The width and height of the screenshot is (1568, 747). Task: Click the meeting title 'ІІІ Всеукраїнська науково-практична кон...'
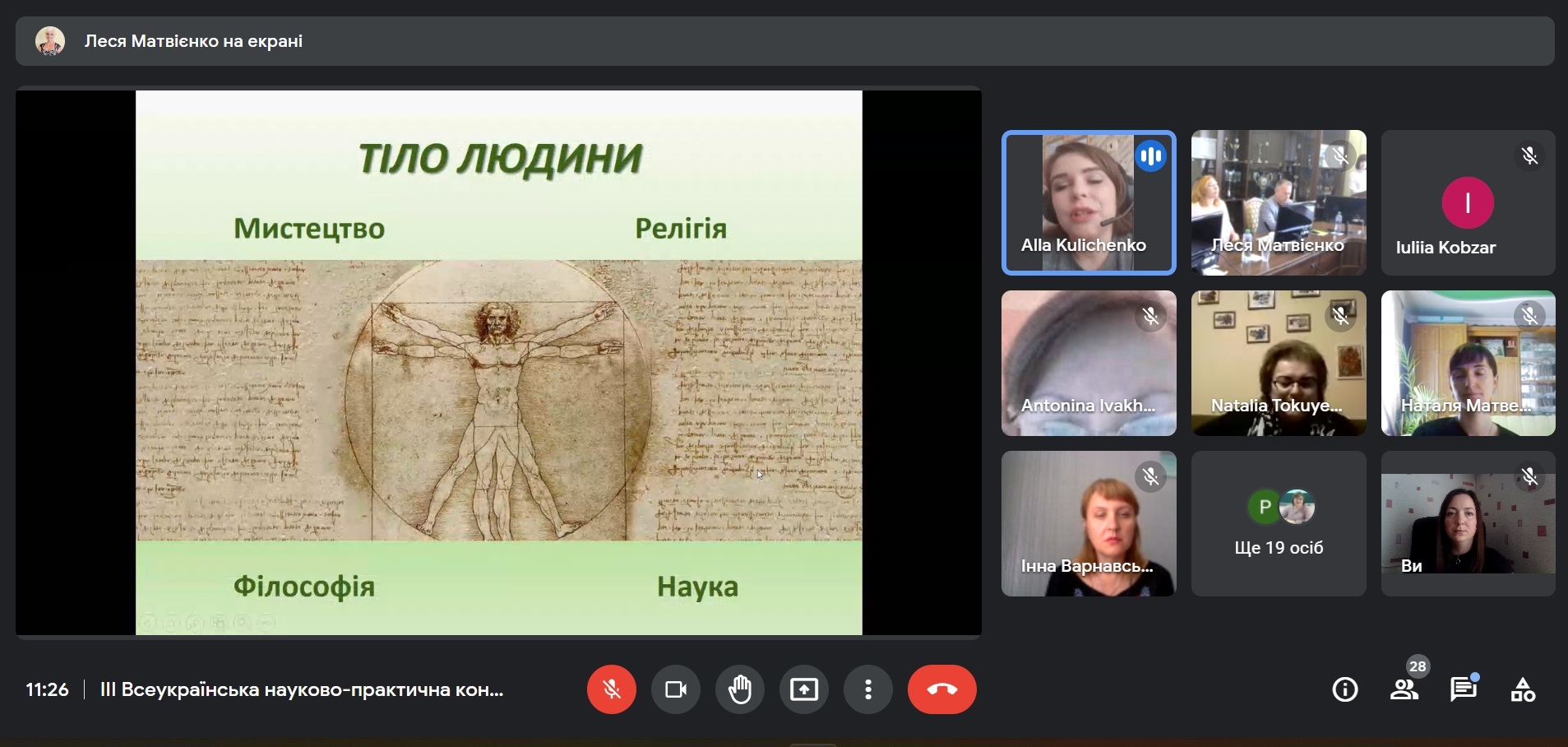click(302, 689)
